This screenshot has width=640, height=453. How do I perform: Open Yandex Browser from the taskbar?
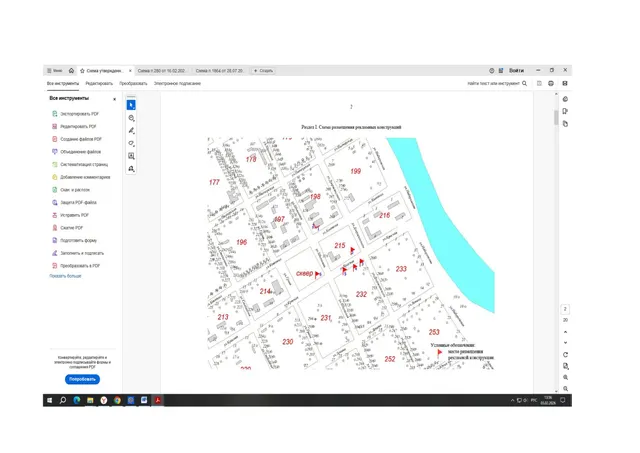pyautogui.click(x=104, y=400)
